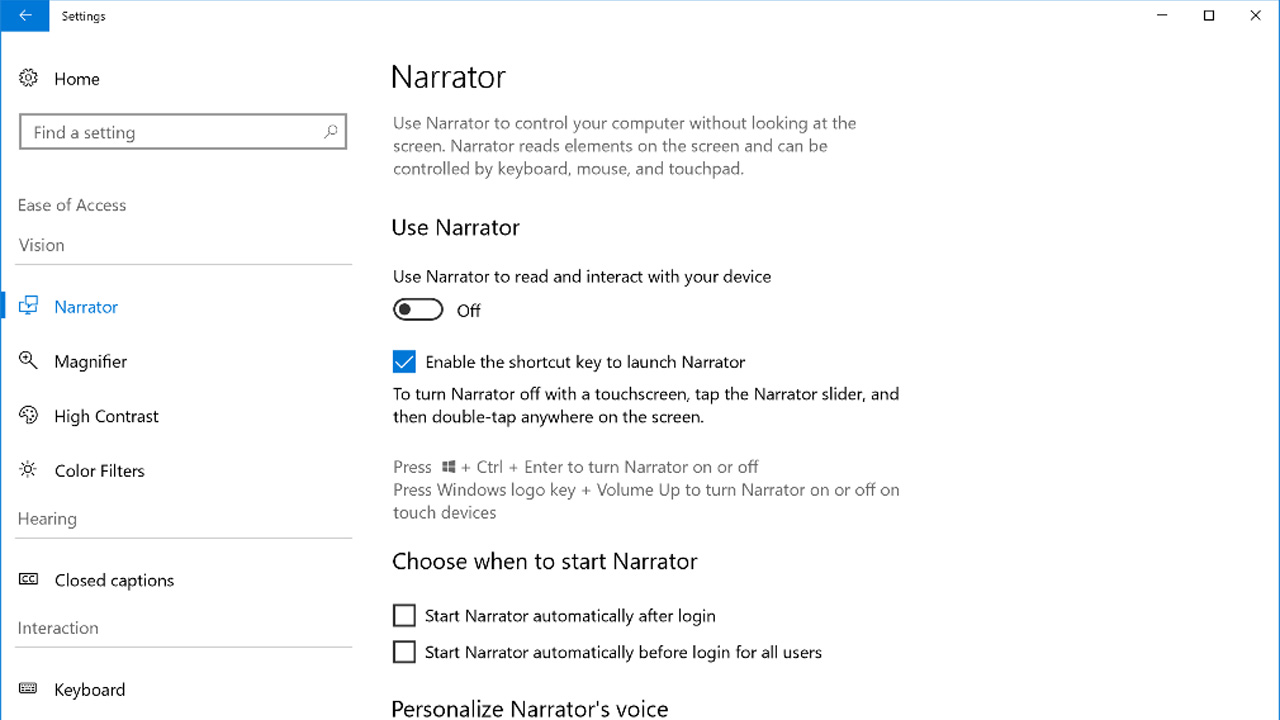1280x720 pixels.
Task: Click the Home gear icon
Action: point(29,78)
